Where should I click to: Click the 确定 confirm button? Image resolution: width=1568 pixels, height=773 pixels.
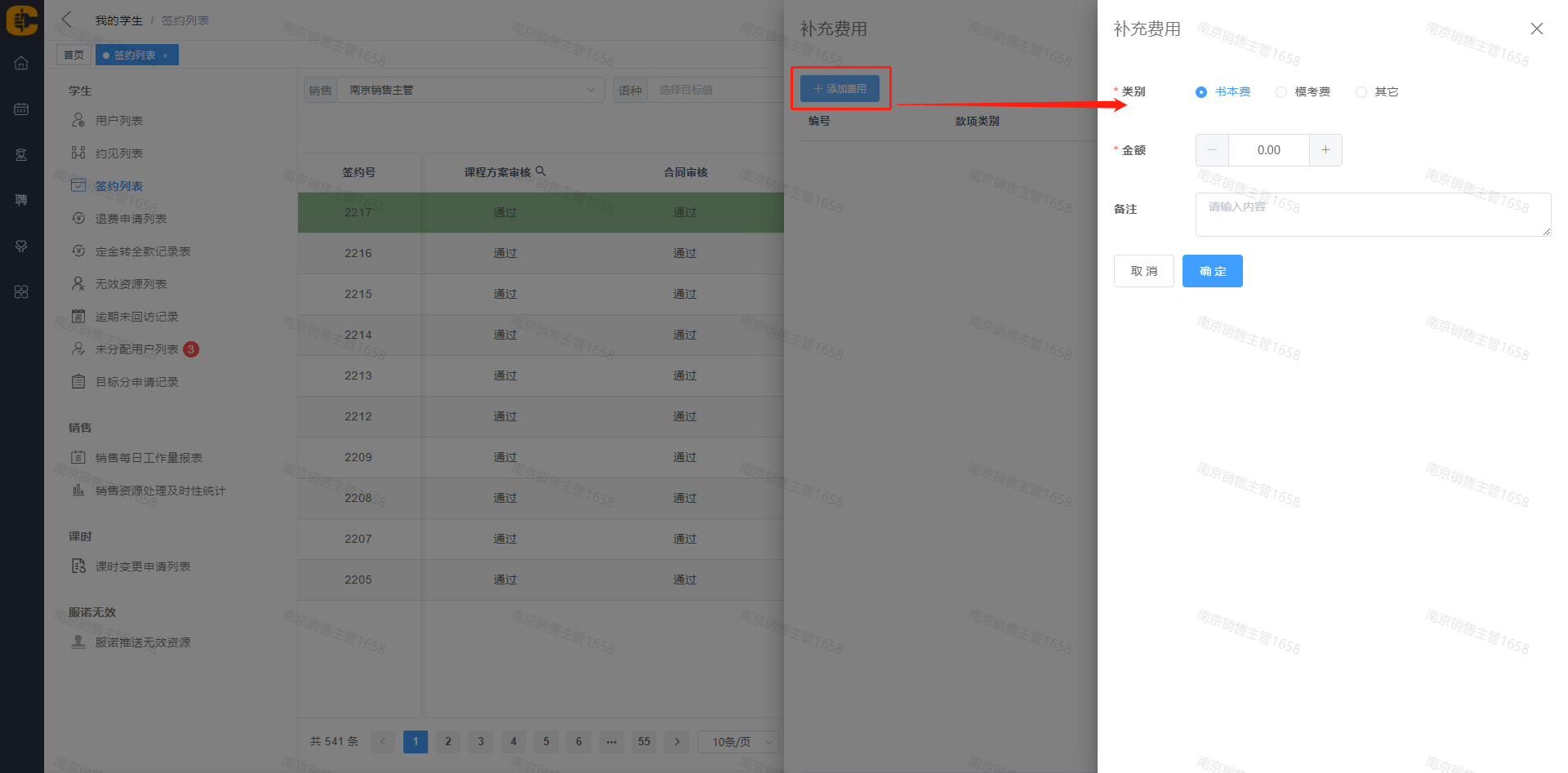pos(1212,271)
